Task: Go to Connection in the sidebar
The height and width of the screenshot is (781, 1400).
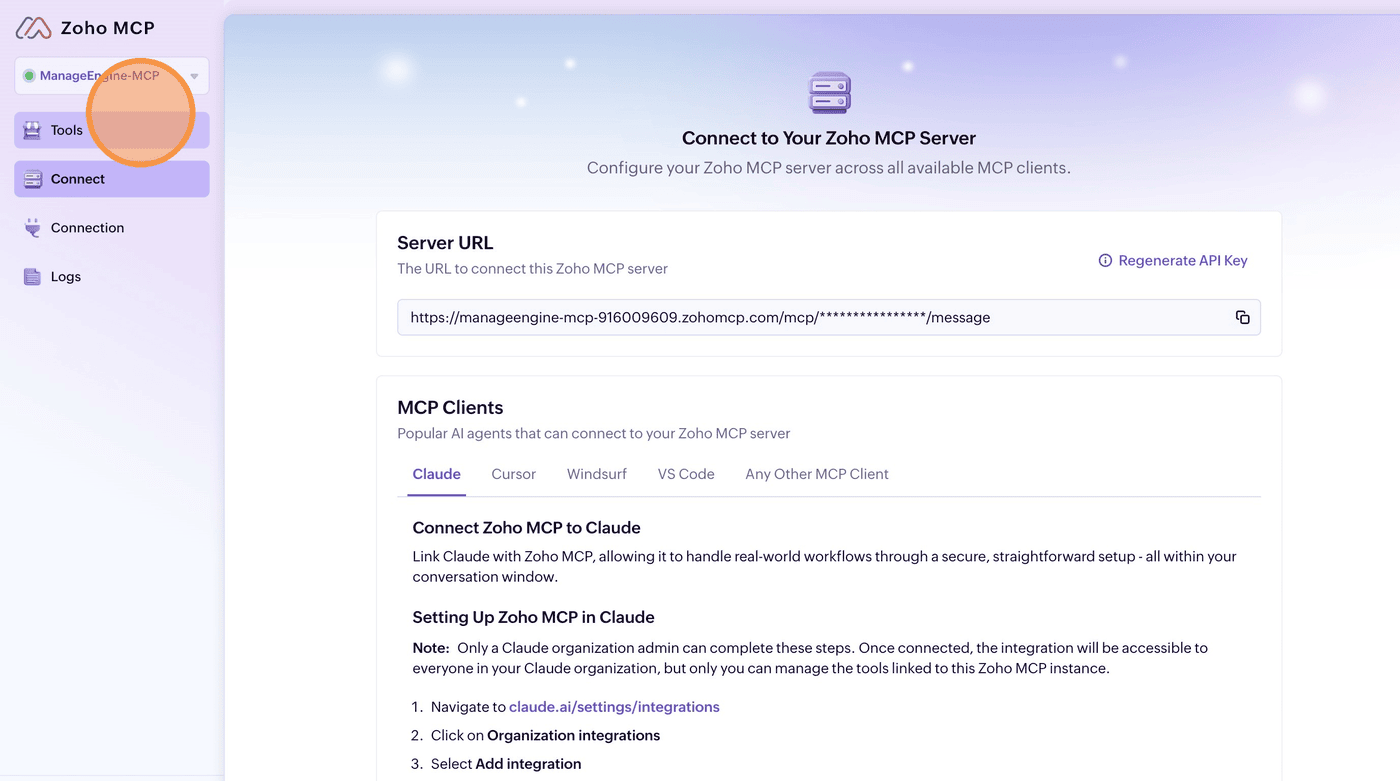Action: click(88, 228)
